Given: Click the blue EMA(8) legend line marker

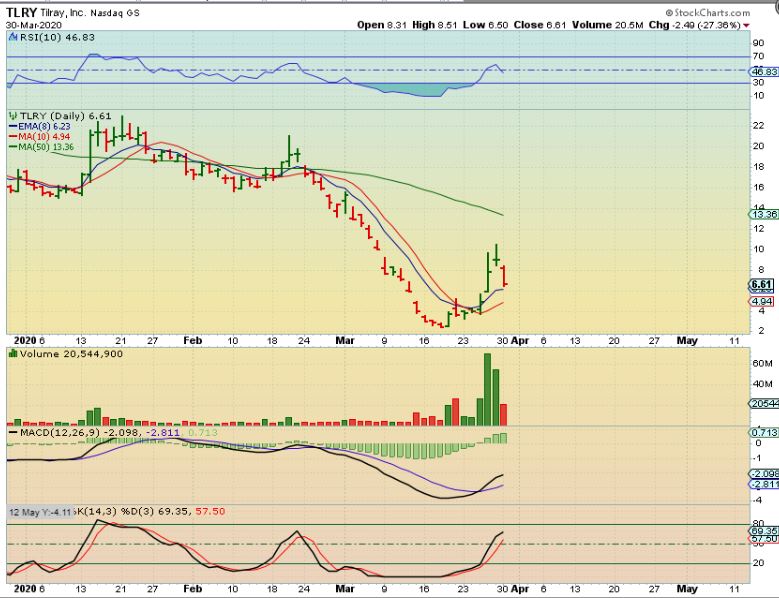Looking at the screenshot, I should 12,127.
